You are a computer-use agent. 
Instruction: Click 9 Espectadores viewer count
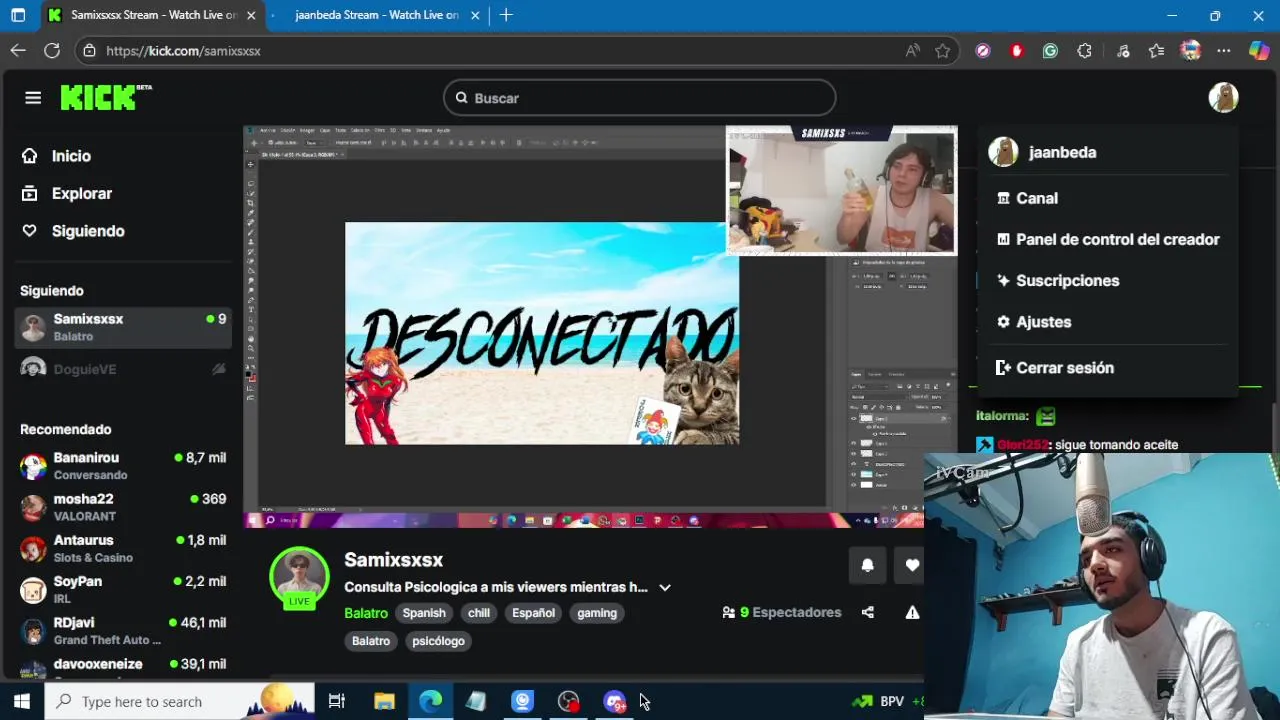pyautogui.click(x=782, y=612)
